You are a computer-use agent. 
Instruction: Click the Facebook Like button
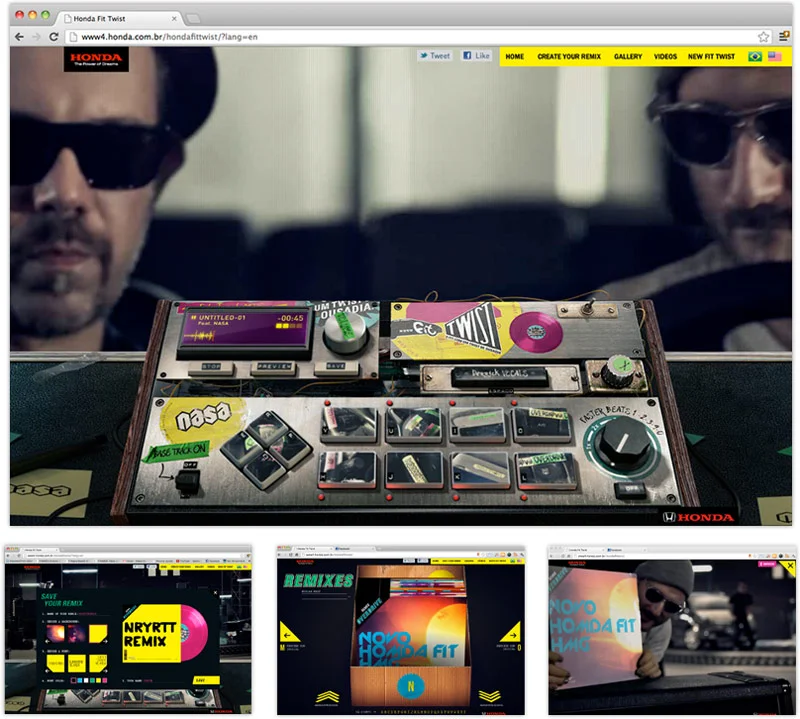tap(476, 56)
